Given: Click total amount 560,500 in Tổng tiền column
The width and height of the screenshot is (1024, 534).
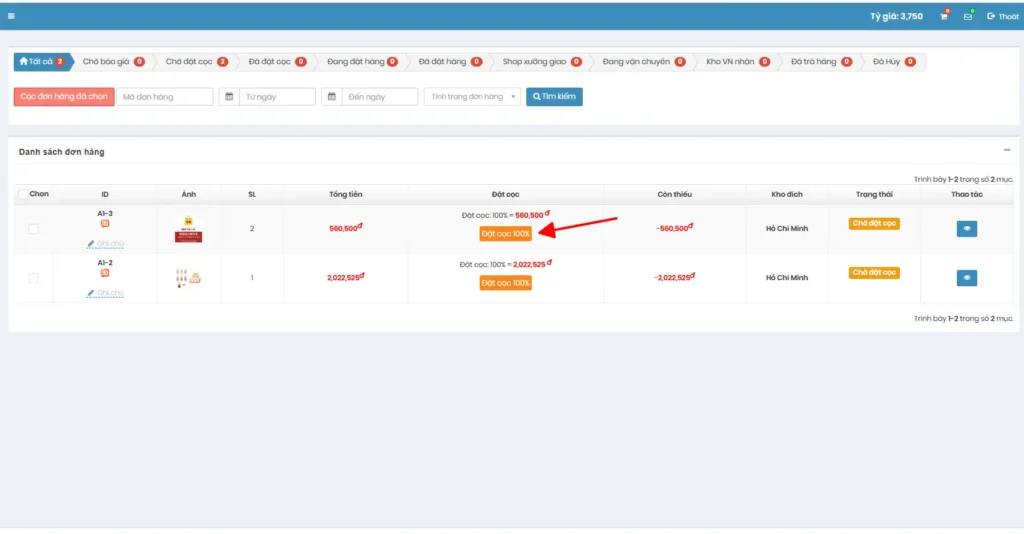Looking at the screenshot, I should (345, 228).
